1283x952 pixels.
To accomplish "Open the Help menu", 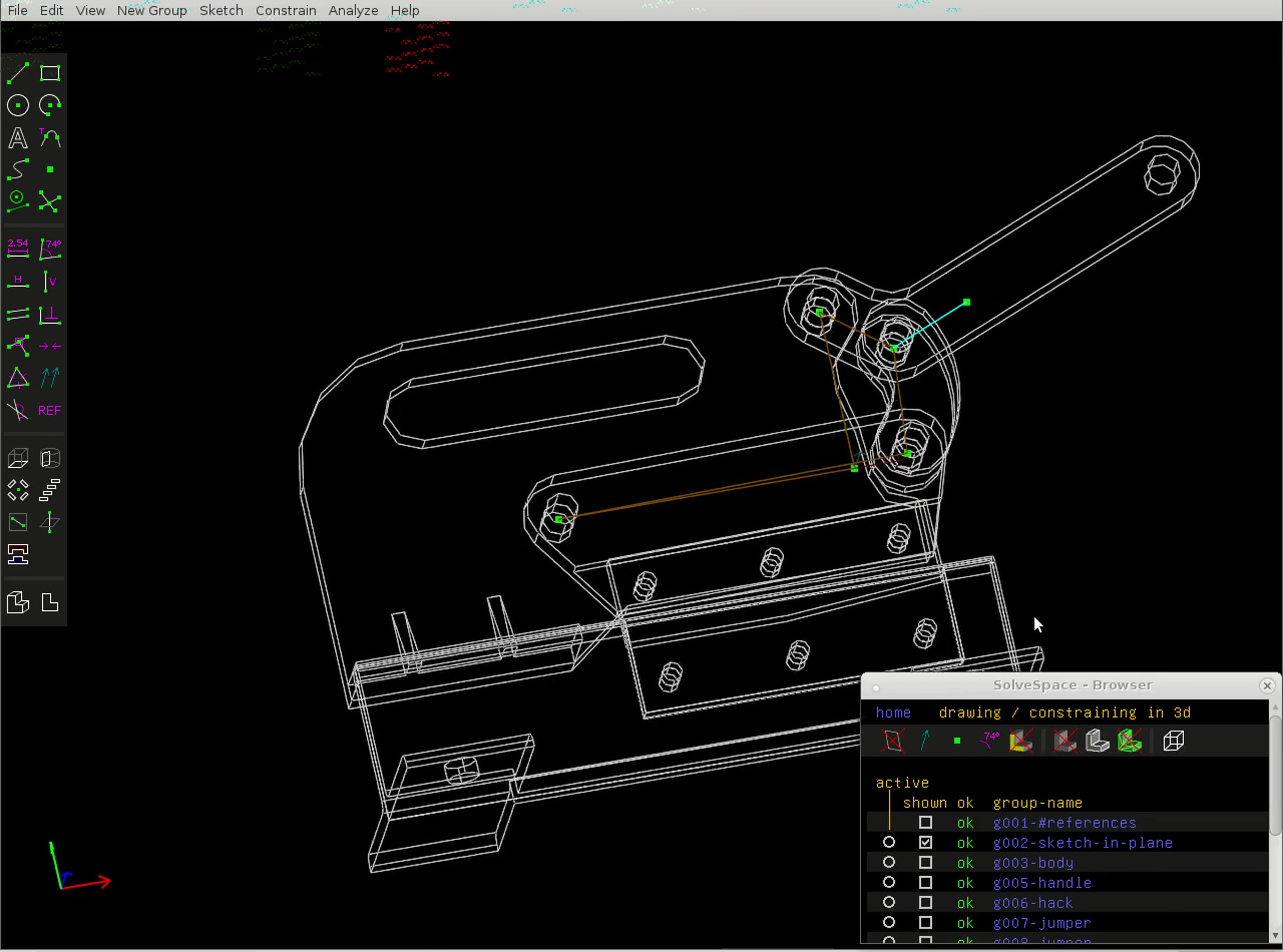I will tap(405, 10).
